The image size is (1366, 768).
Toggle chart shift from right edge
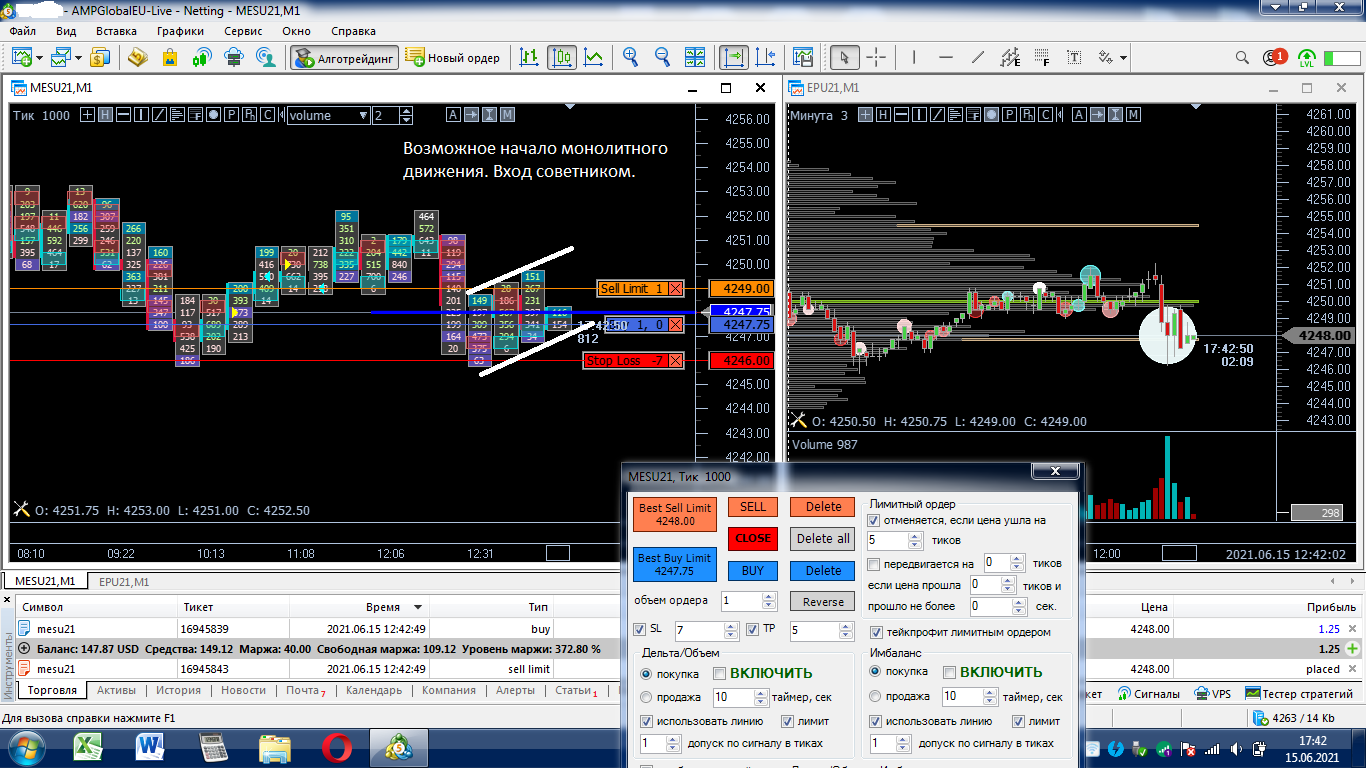pyautogui.click(x=767, y=58)
